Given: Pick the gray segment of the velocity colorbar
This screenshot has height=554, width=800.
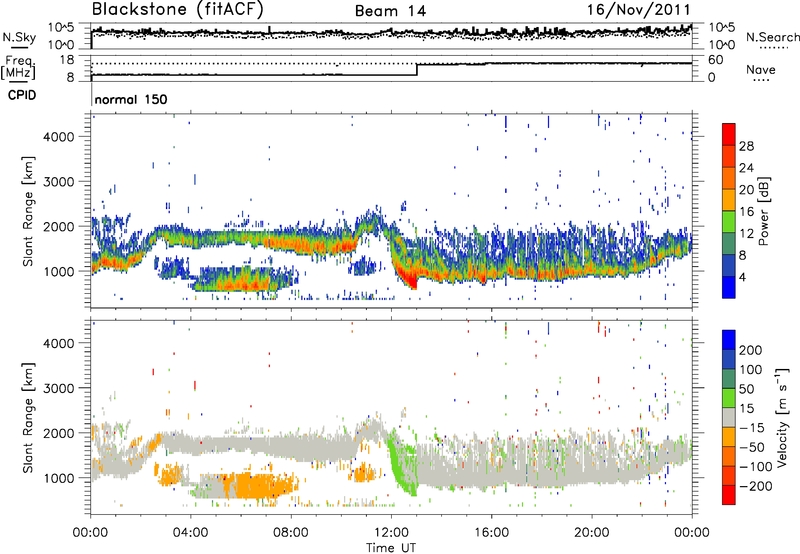Looking at the screenshot, I should tap(729, 417).
